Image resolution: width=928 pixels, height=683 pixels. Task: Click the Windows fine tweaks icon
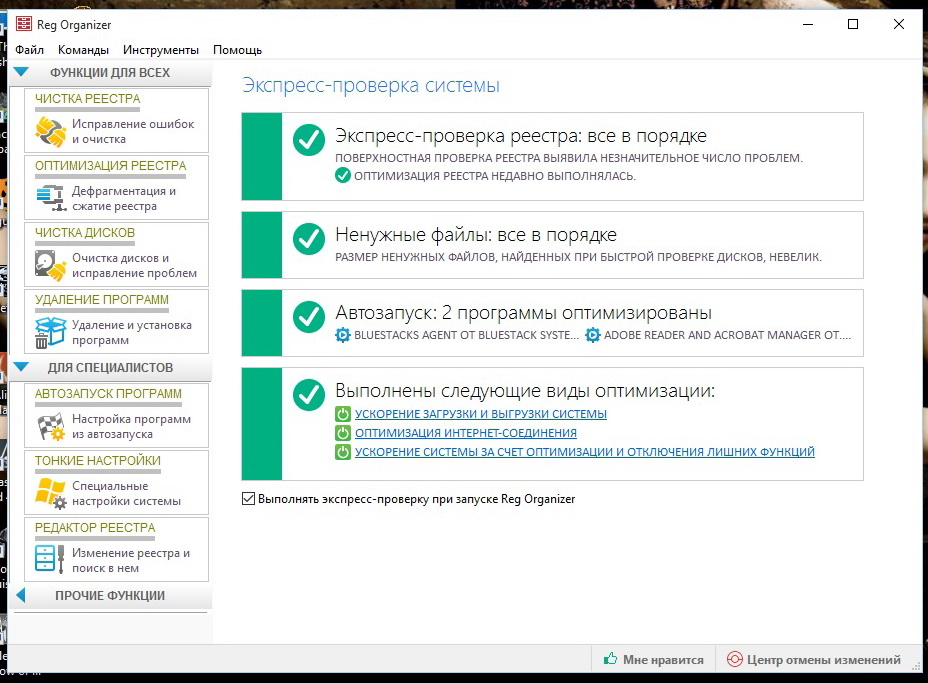50,493
